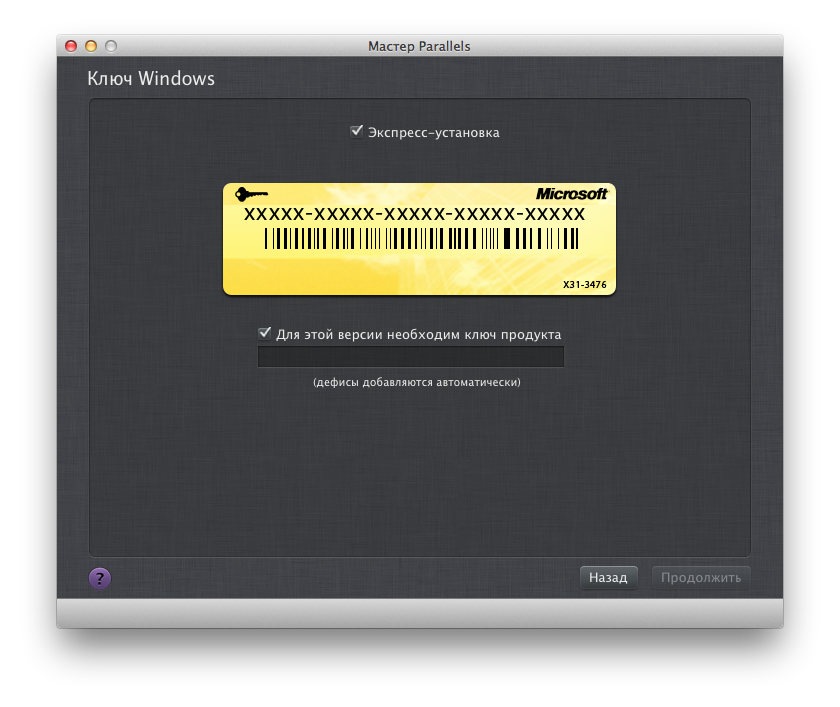Go back with the Назад button

pos(609,577)
